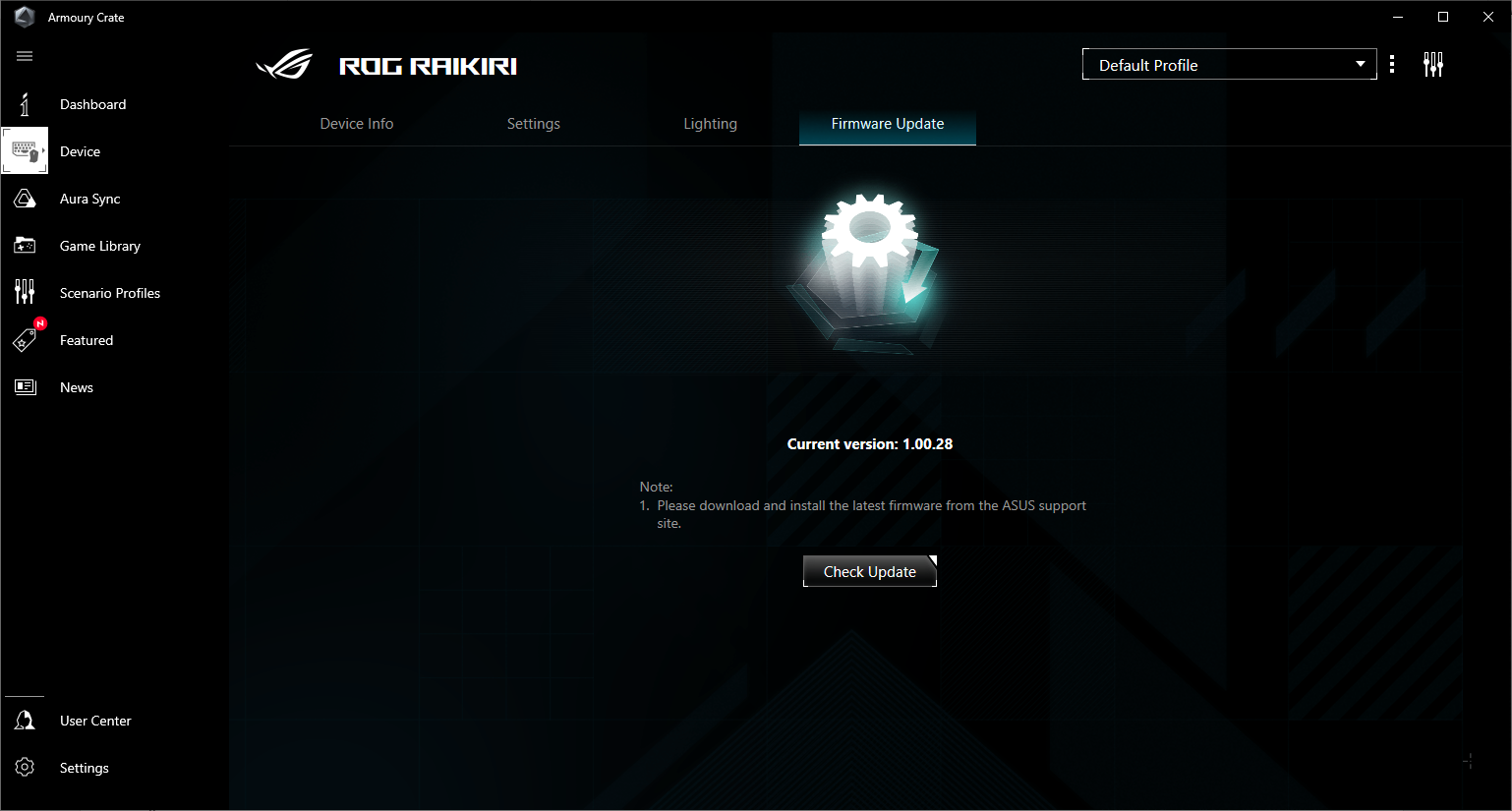Click the Armoury Crate window title text

tap(87, 18)
